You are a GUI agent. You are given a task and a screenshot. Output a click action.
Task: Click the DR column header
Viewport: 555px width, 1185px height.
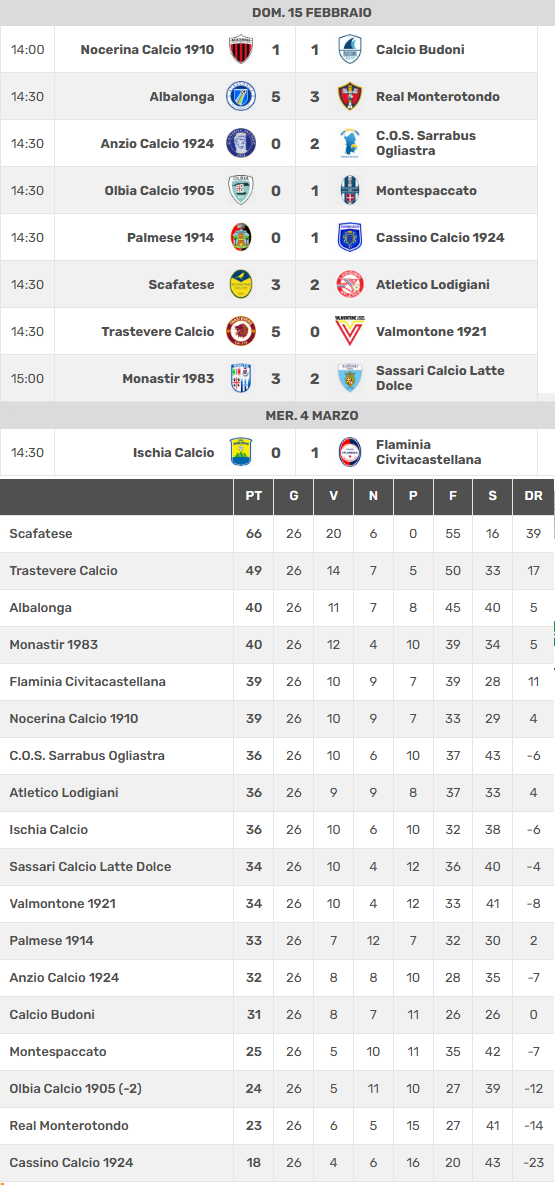(533, 497)
